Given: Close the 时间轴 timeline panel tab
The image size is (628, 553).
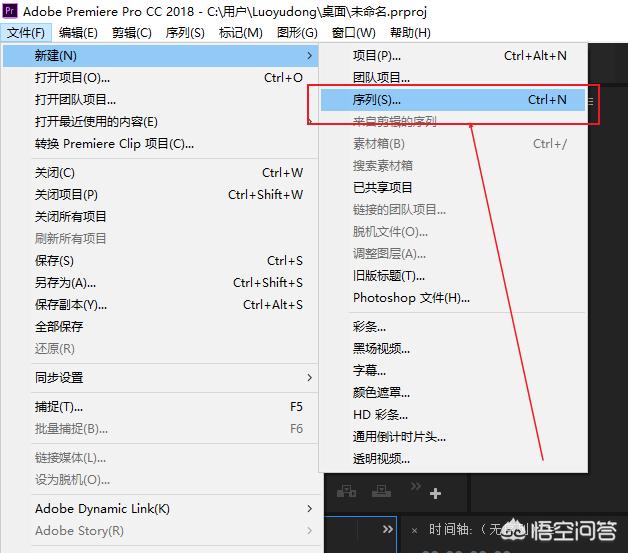Looking at the screenshot, I should pyautogui.click(x=415, y=531).
